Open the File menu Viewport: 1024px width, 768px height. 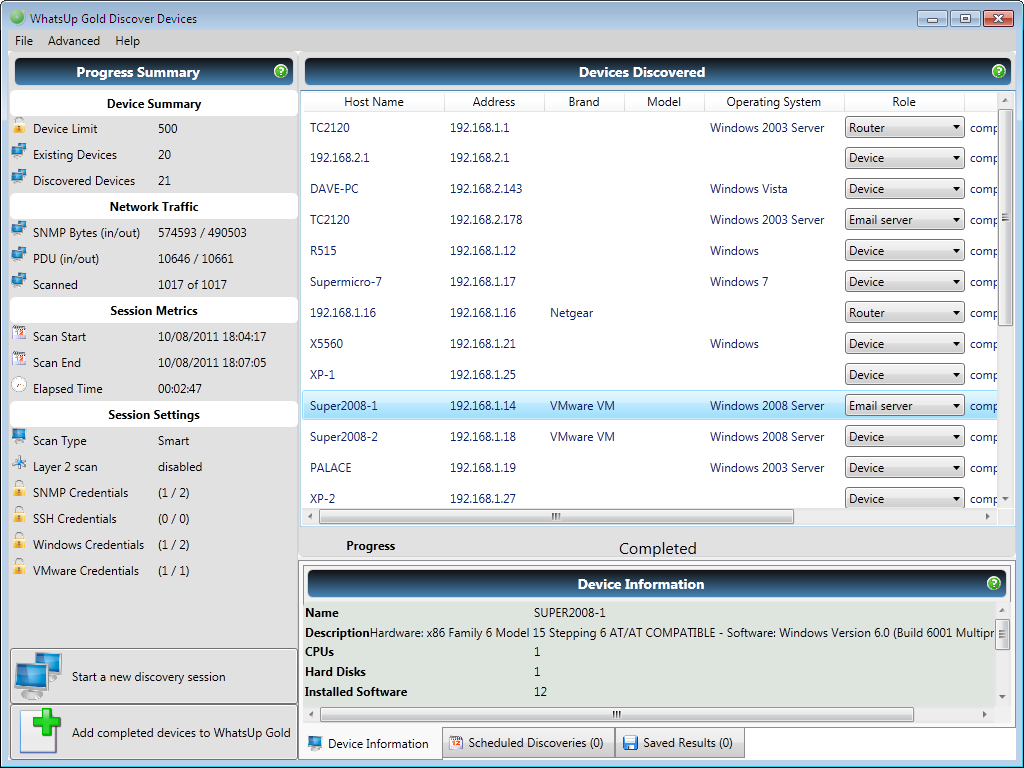[24, 40]
